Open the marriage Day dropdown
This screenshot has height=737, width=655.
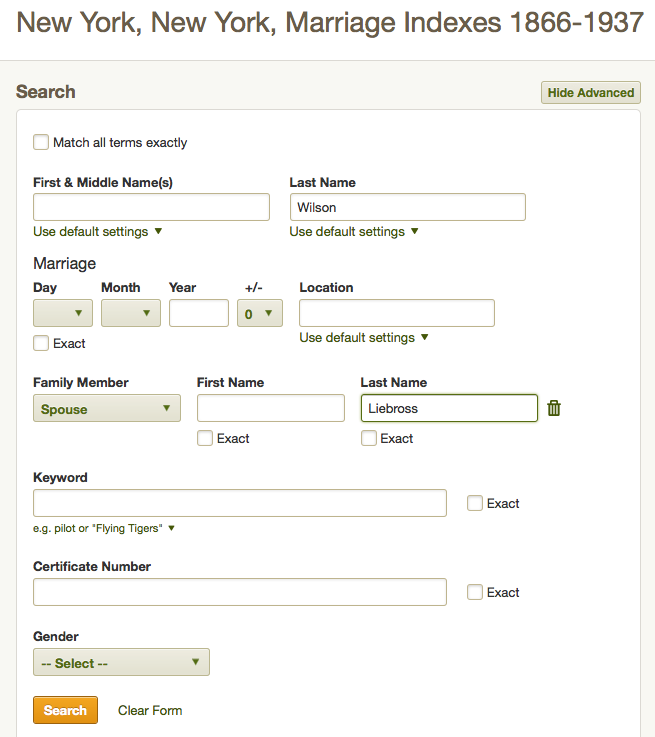tap(62, 313)
